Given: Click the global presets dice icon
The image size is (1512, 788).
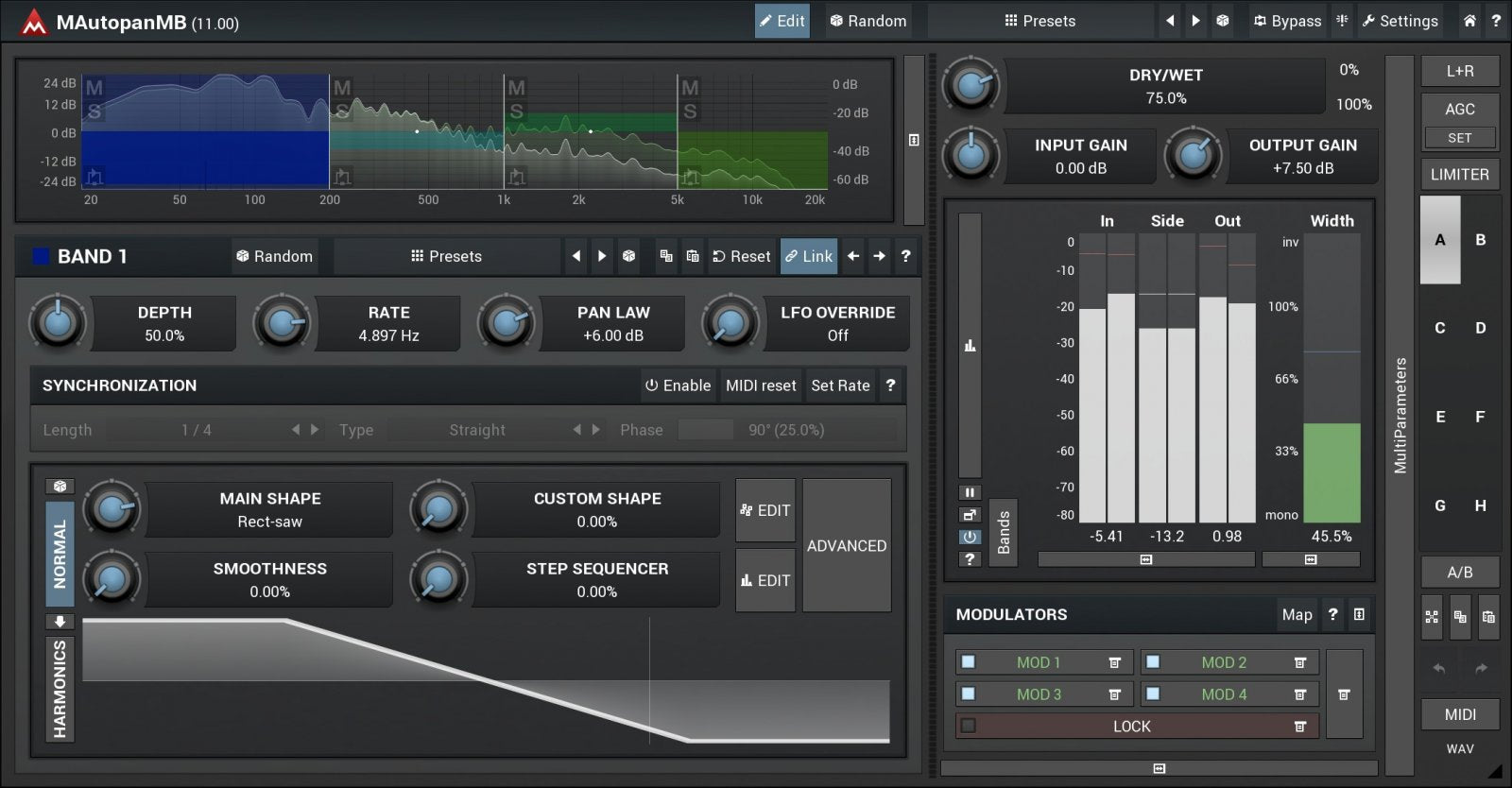Looking at the screenshot, I should coord(1223,21).
